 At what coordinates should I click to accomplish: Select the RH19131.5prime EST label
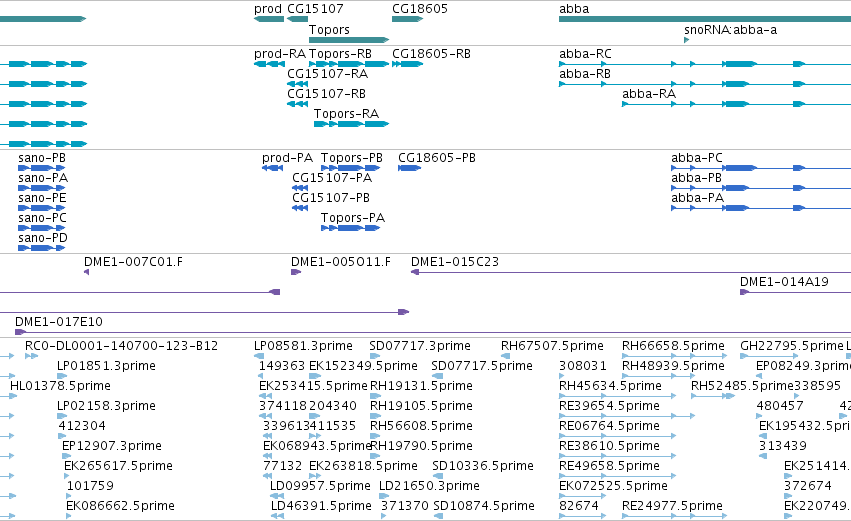(421, 386)
